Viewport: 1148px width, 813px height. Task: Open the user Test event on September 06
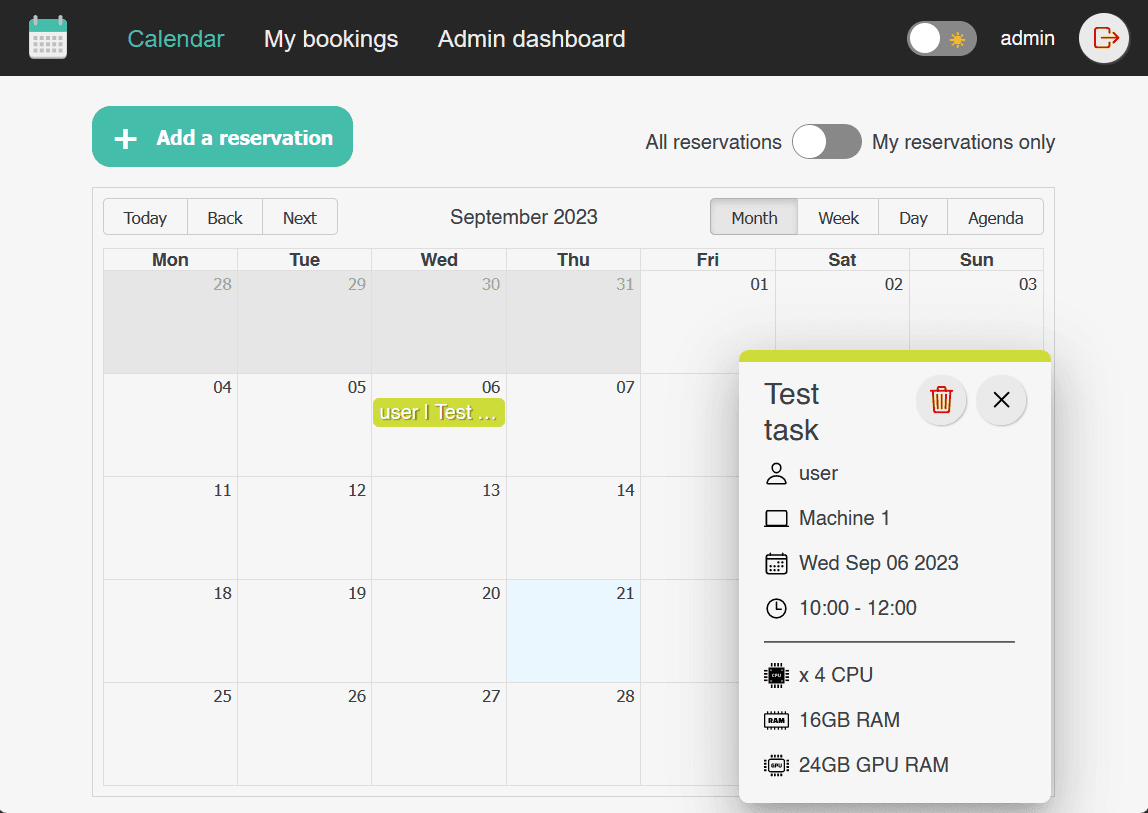point(438,411)
